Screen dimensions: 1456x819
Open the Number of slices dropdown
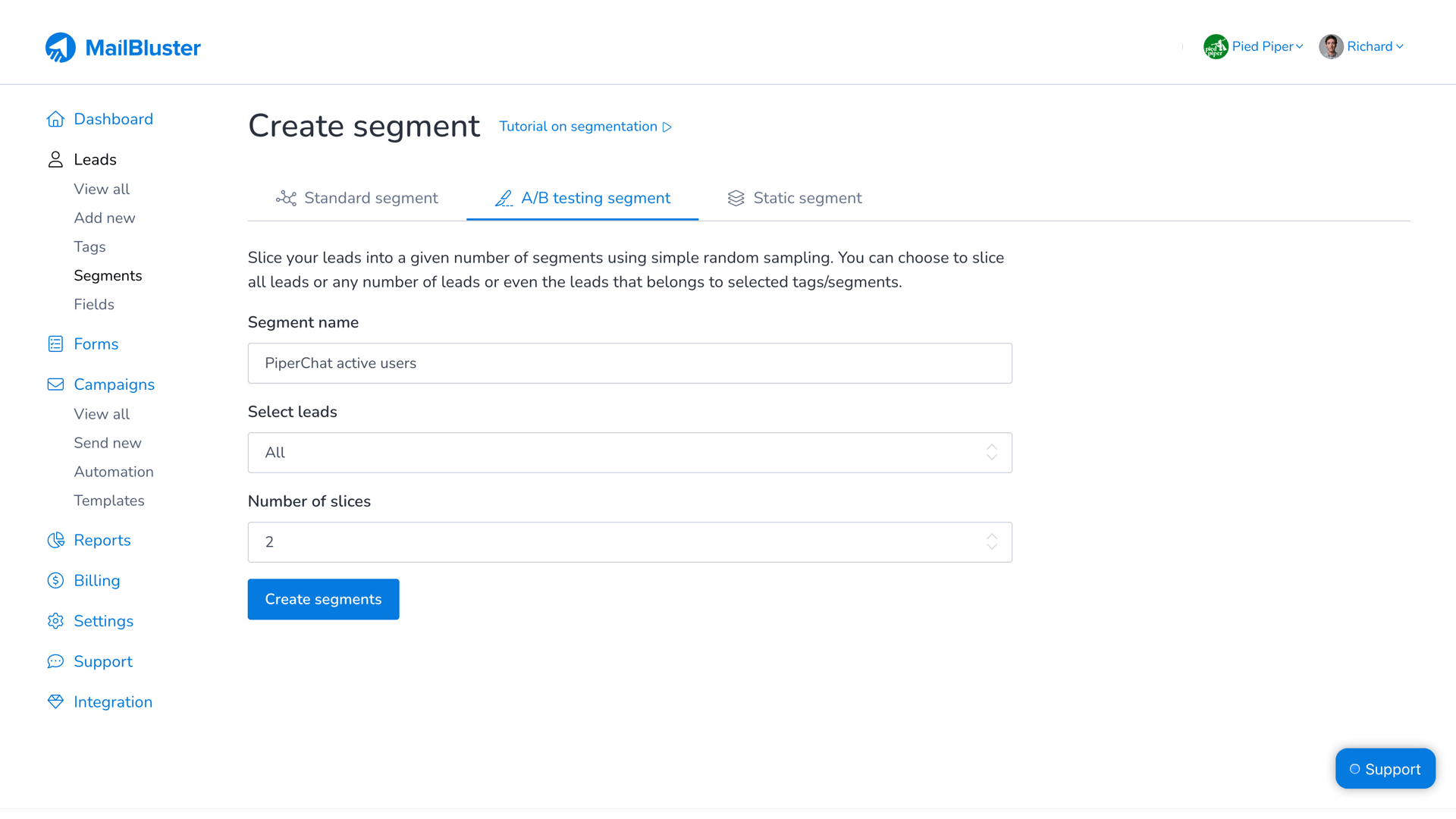[629, 542]
